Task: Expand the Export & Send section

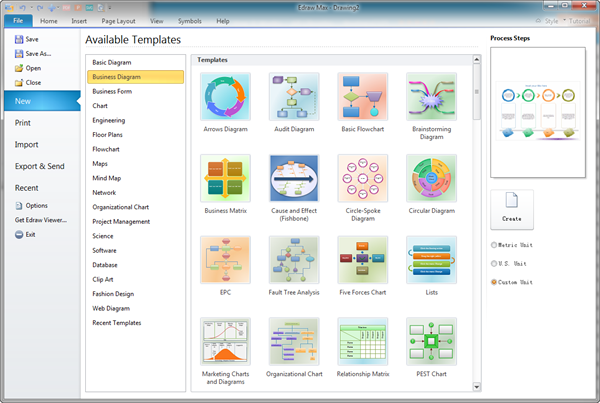Action: [x=40, y=166]
